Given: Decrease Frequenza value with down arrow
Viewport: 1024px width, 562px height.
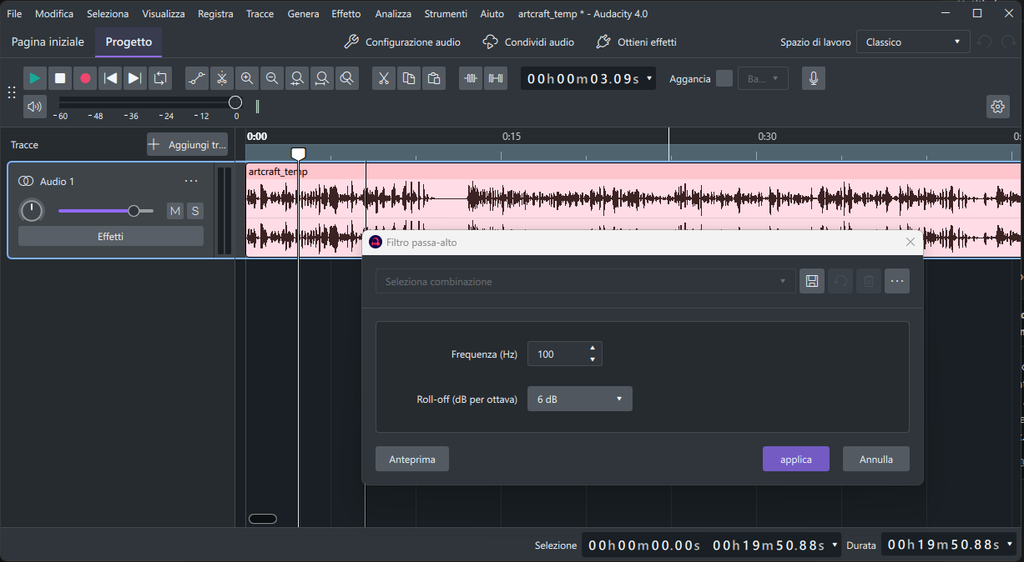Looking at the screenshot, I should point(592,360).
